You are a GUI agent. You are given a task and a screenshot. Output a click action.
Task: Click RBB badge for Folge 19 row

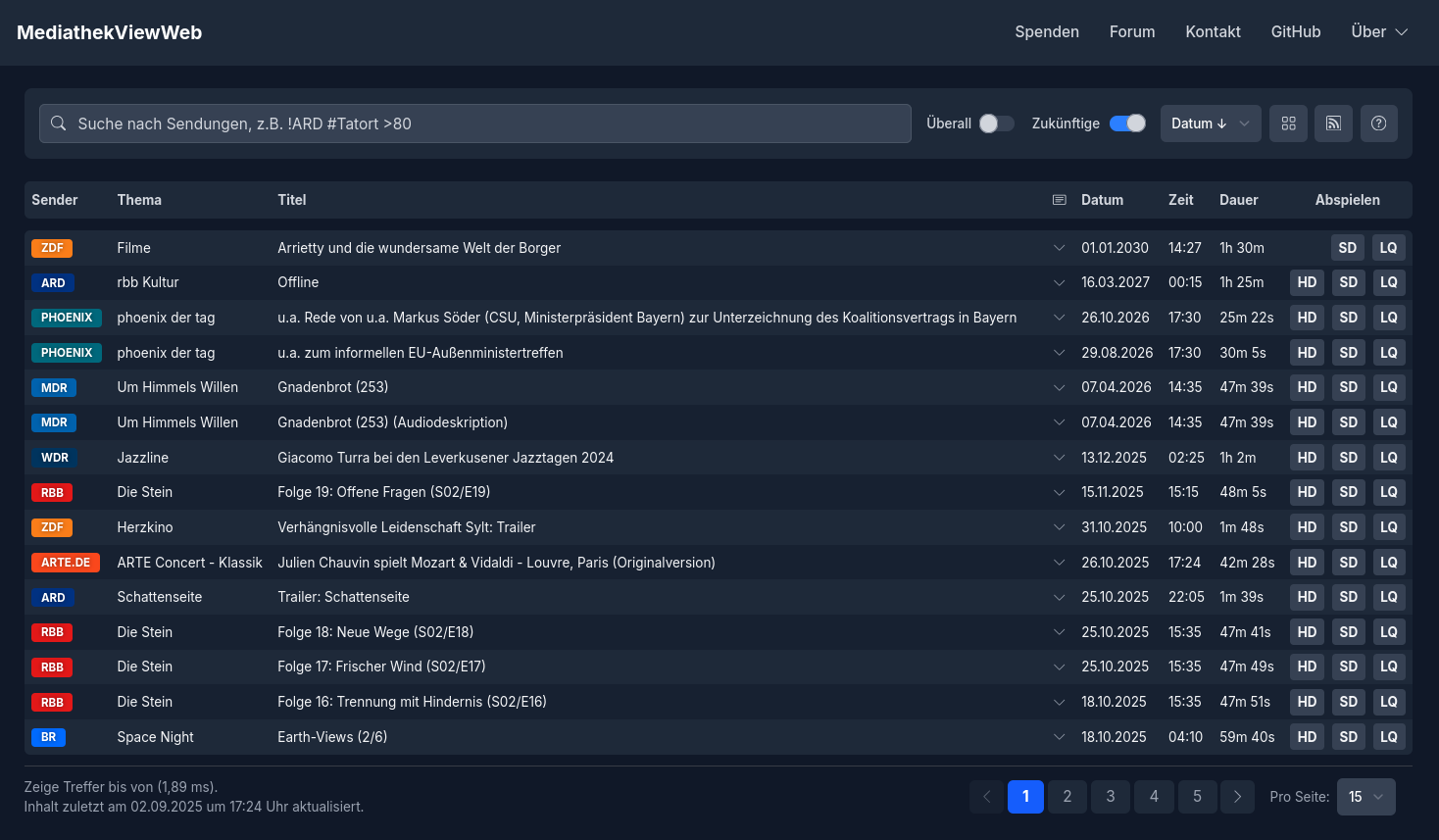coord(52,493)
